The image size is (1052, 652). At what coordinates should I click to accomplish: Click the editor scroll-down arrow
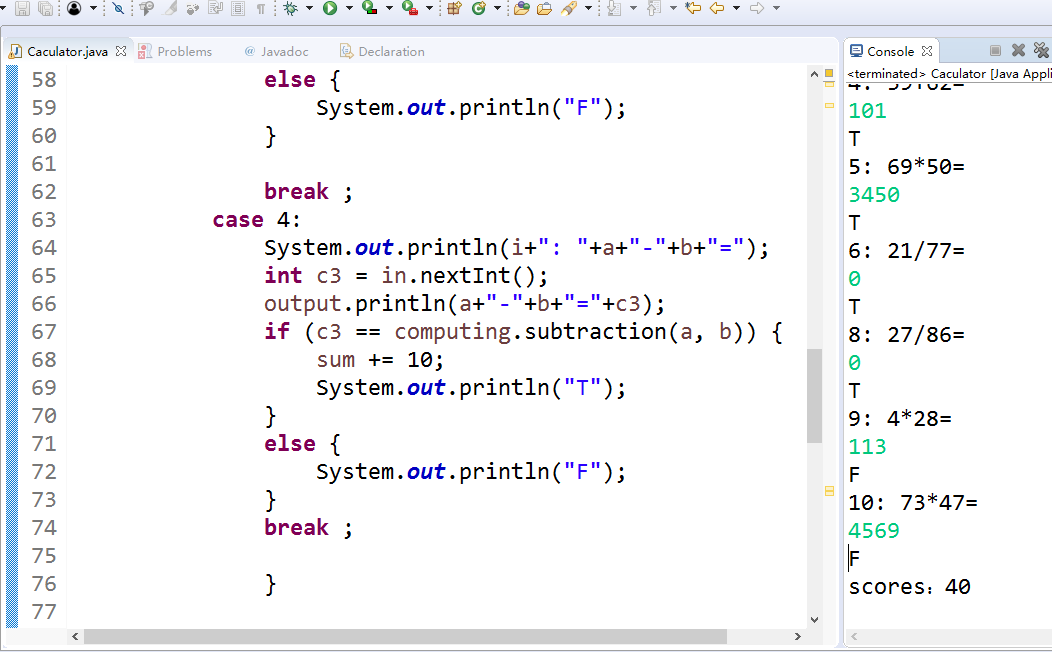tap(814, 620)
